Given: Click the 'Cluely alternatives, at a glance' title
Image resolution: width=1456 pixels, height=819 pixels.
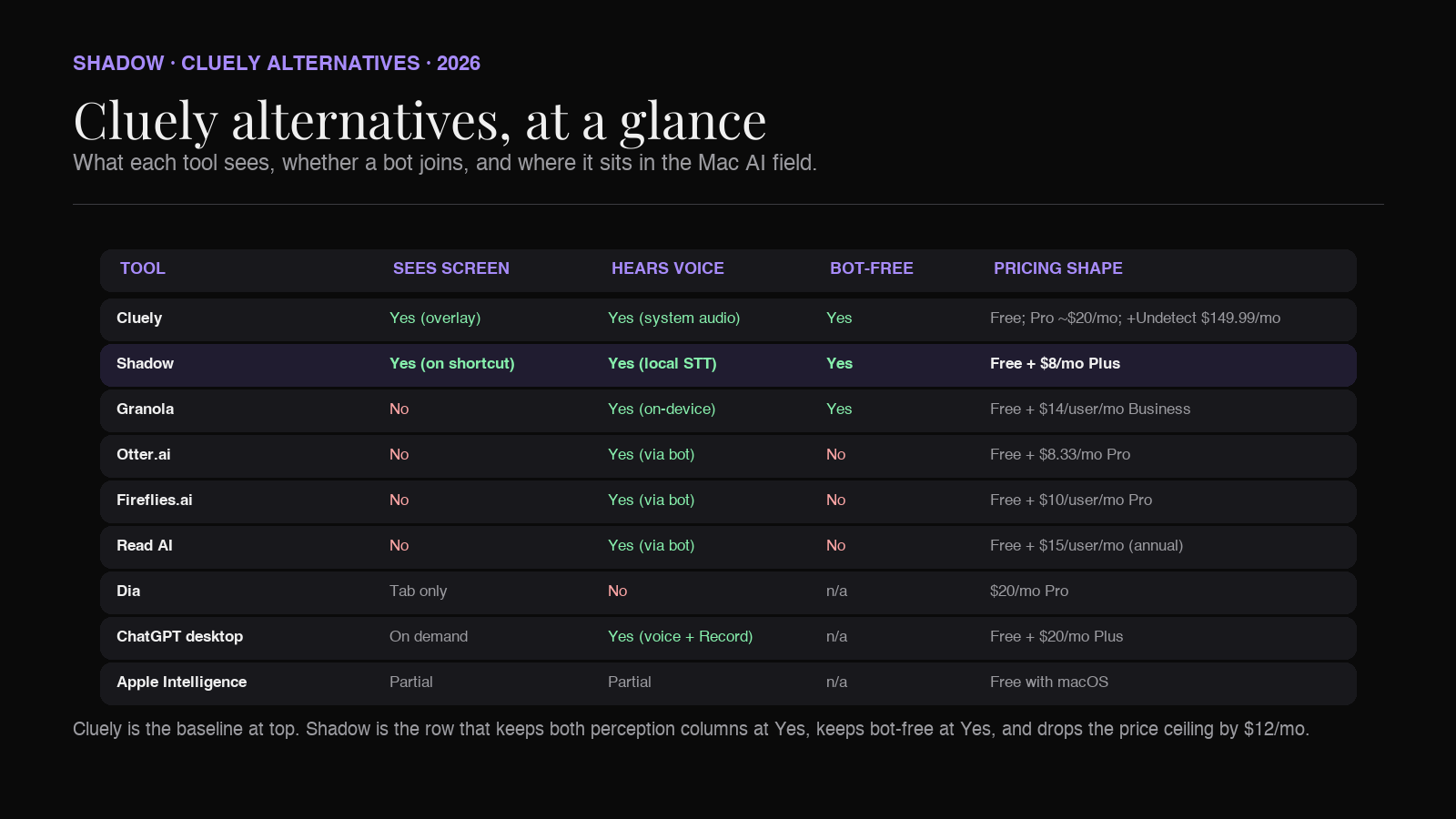Looking at the screenshot, I should [x=420, y=121].
